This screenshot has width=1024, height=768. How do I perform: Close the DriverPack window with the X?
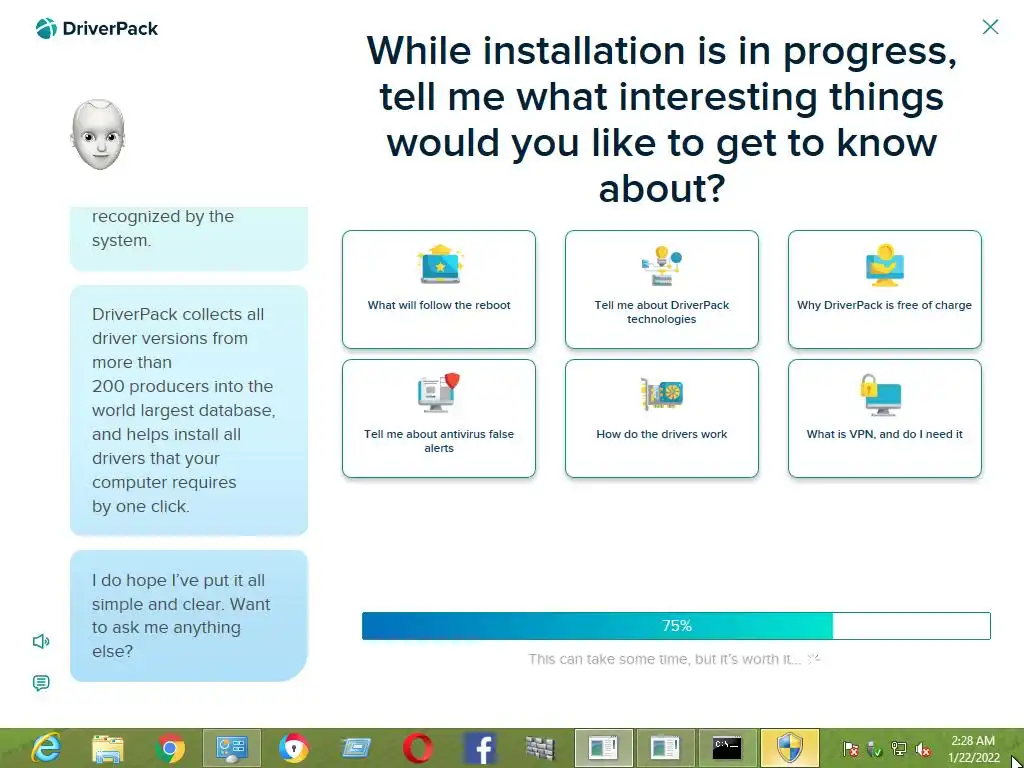coord(990,27)
